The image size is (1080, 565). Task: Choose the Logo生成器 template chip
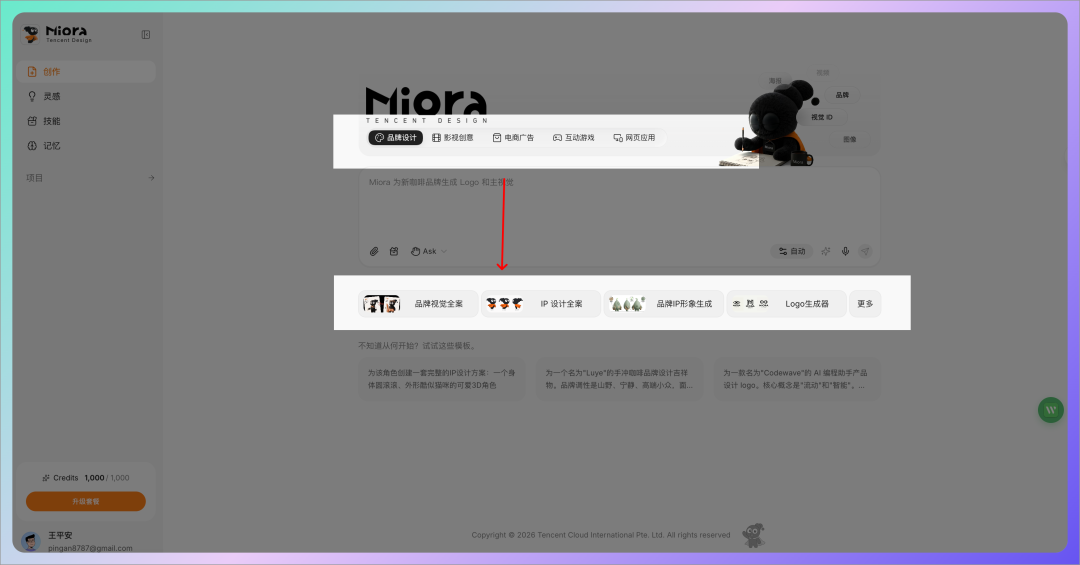[x=787, y=304]
